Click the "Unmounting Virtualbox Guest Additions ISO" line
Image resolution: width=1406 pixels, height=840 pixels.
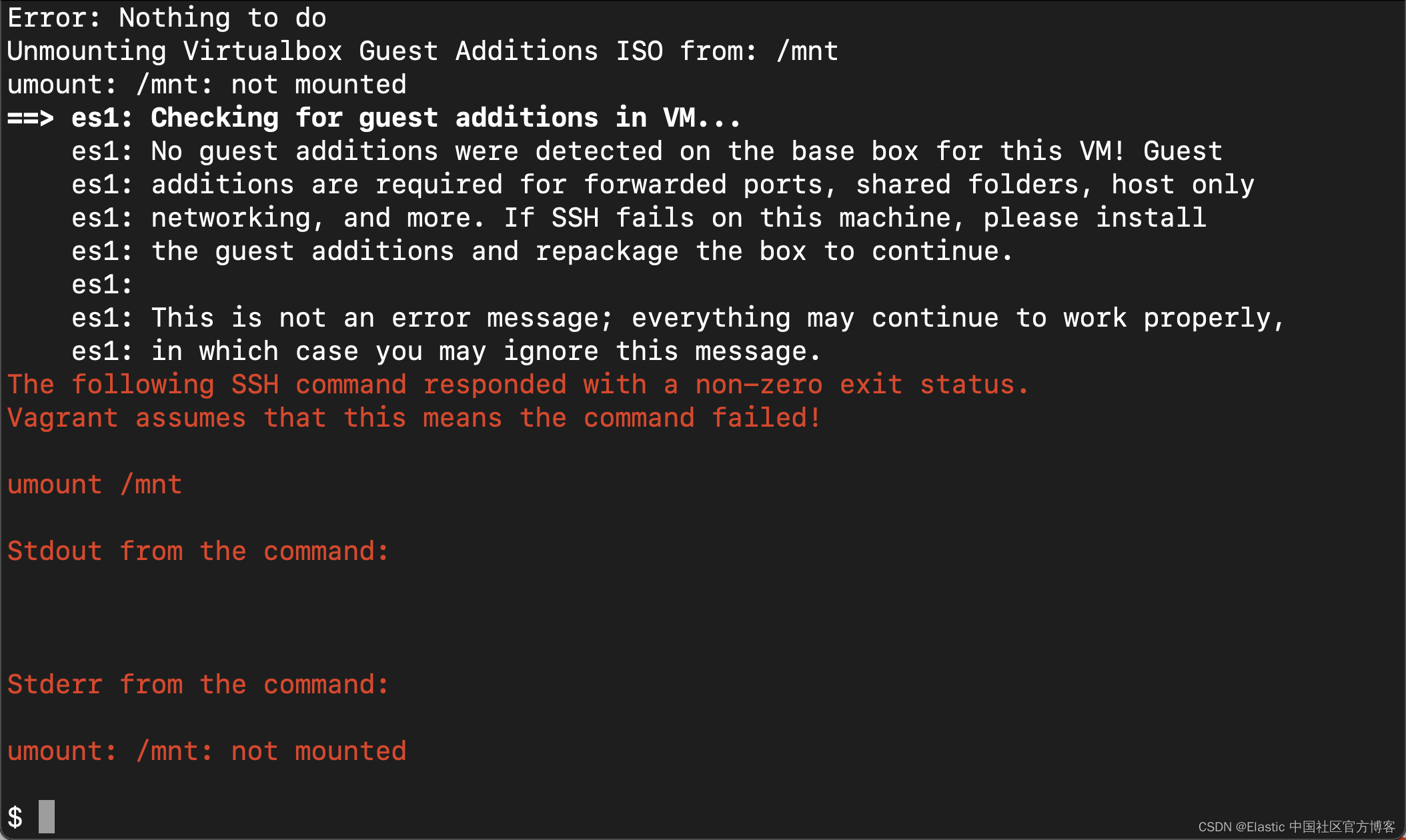click(422, 51)
